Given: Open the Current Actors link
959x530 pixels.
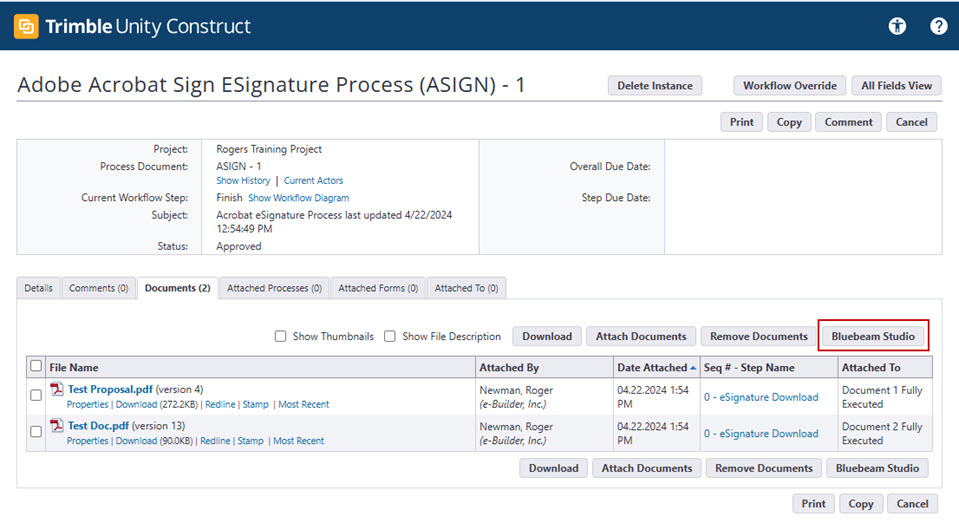Looking at the screenshot, I should click(313, 181).
